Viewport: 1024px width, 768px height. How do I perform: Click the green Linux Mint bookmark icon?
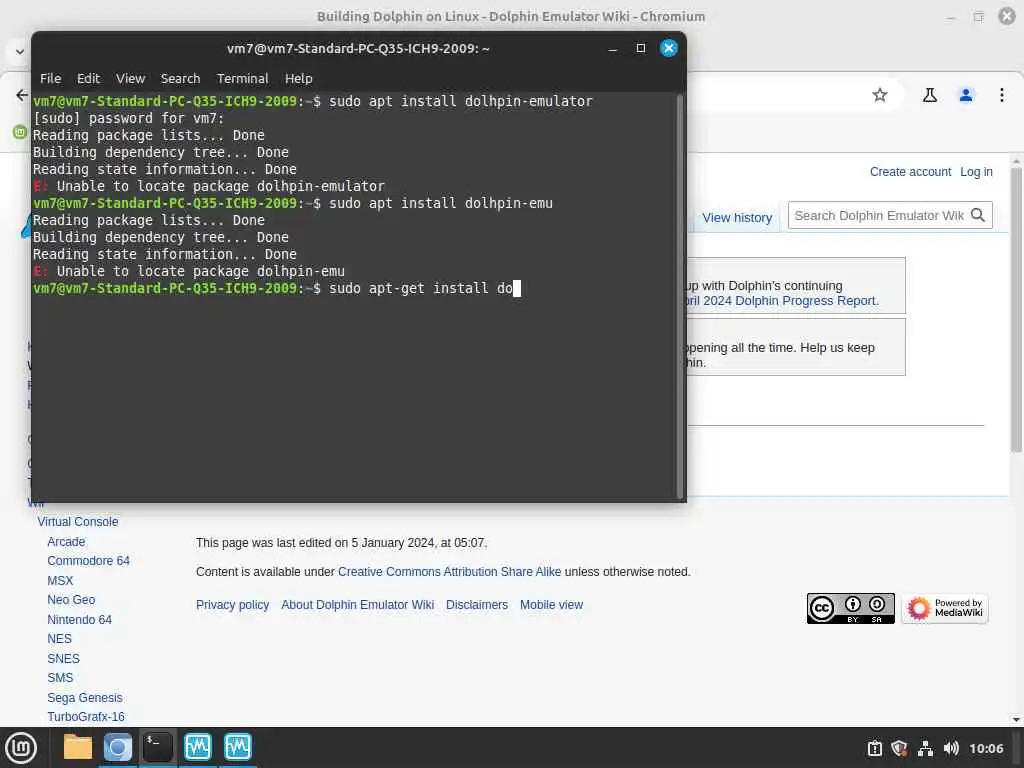pyautogui.click(x=20, y=133)
